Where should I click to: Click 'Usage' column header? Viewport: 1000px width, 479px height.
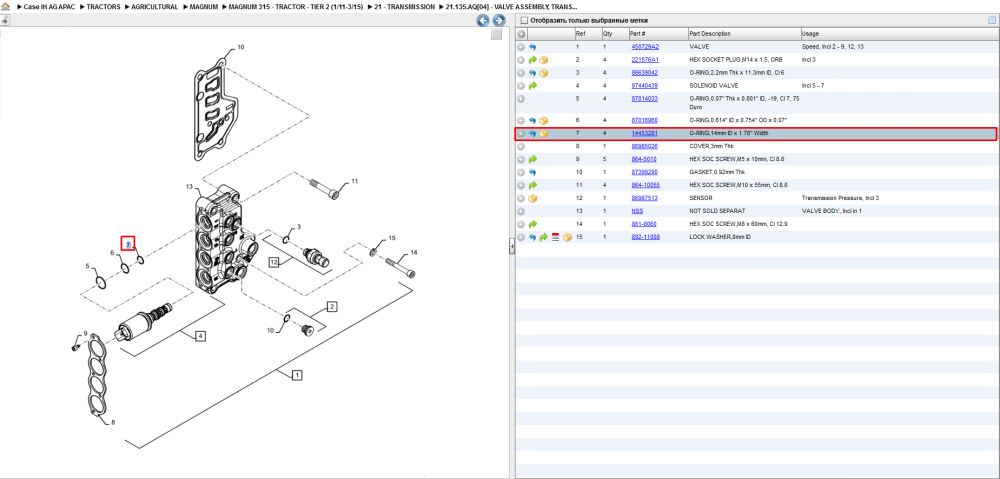(810, 34)
